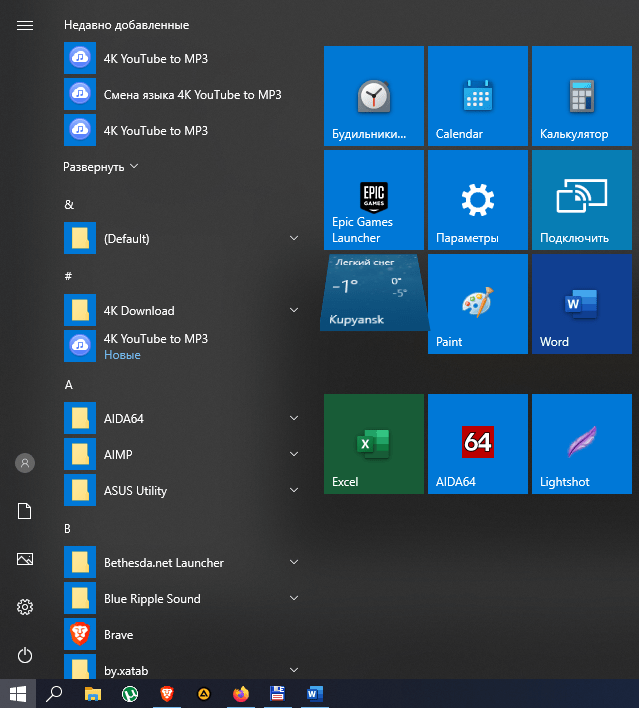Click the Windows Start button

click(x=18, y=694)
